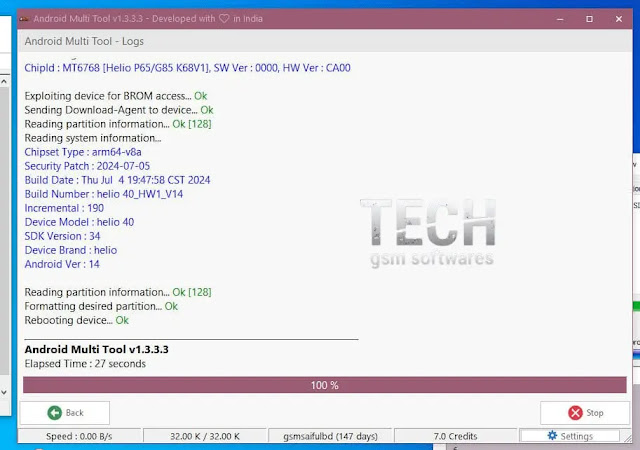Click scroll down arrow in left window
Viewport: 640px width, 450px height.
[x=4, y=392]
